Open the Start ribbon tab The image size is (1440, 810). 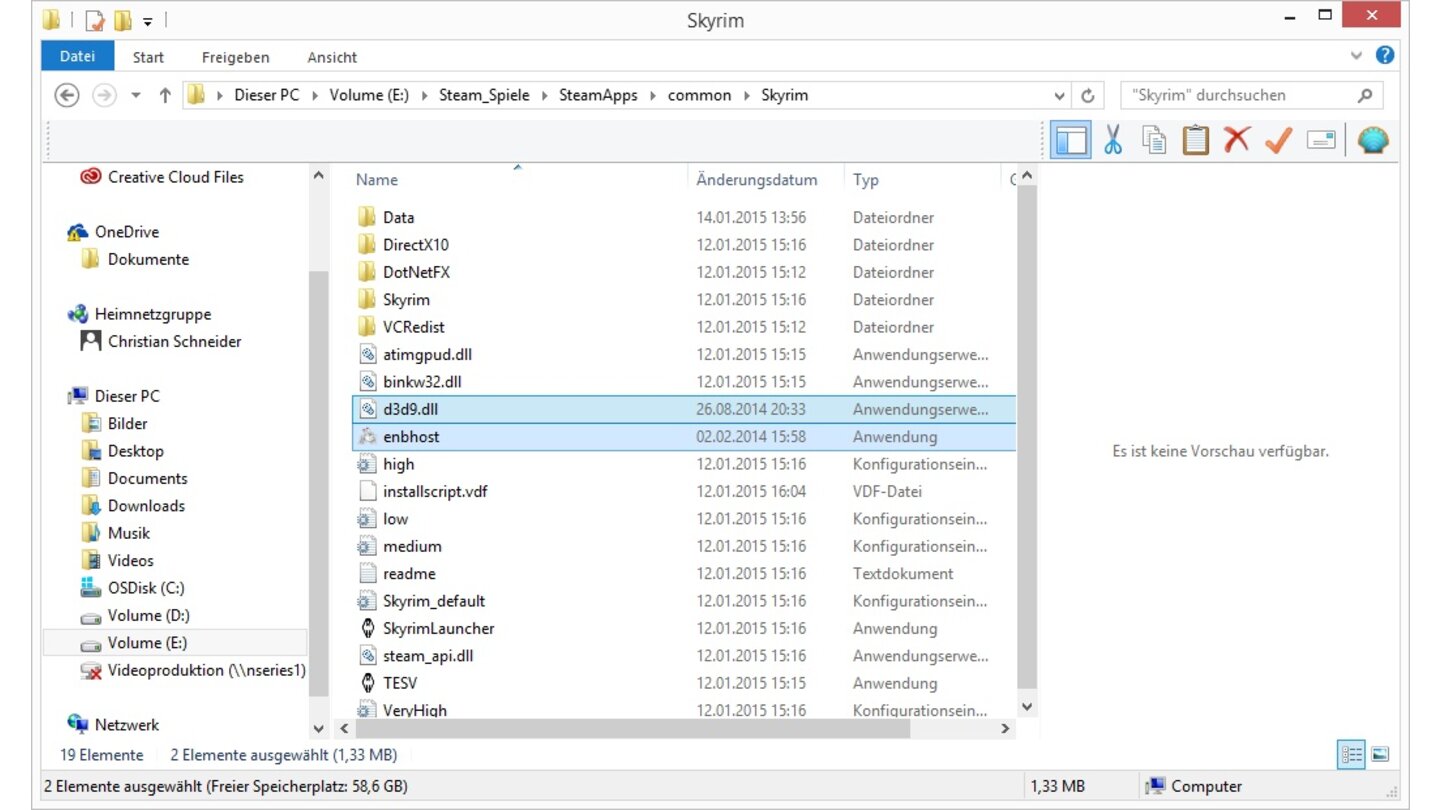point(148,57)
